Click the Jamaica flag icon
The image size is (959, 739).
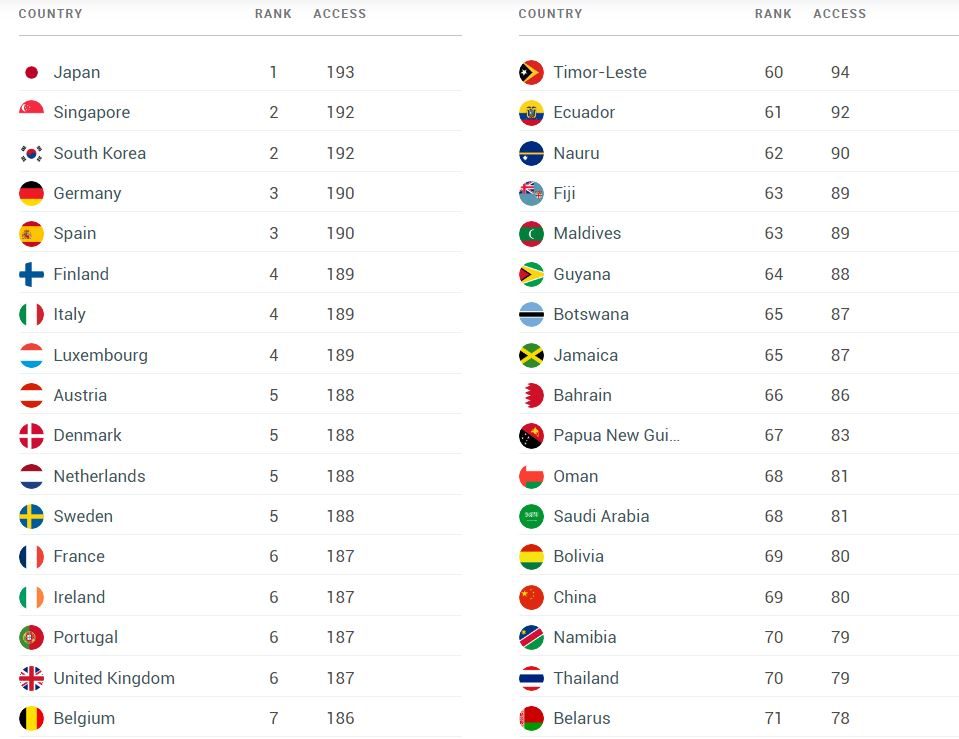click(531, 355)
